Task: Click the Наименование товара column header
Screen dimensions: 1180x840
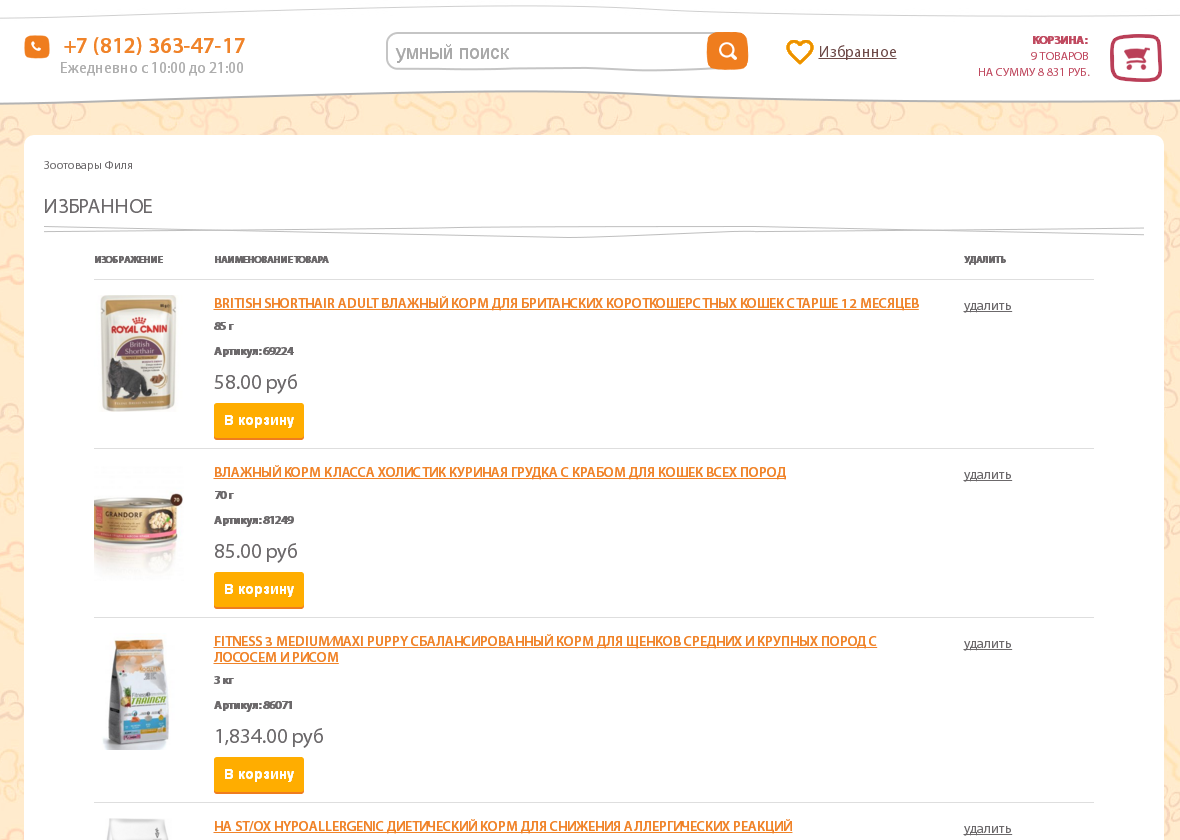Action: [271, 260]
